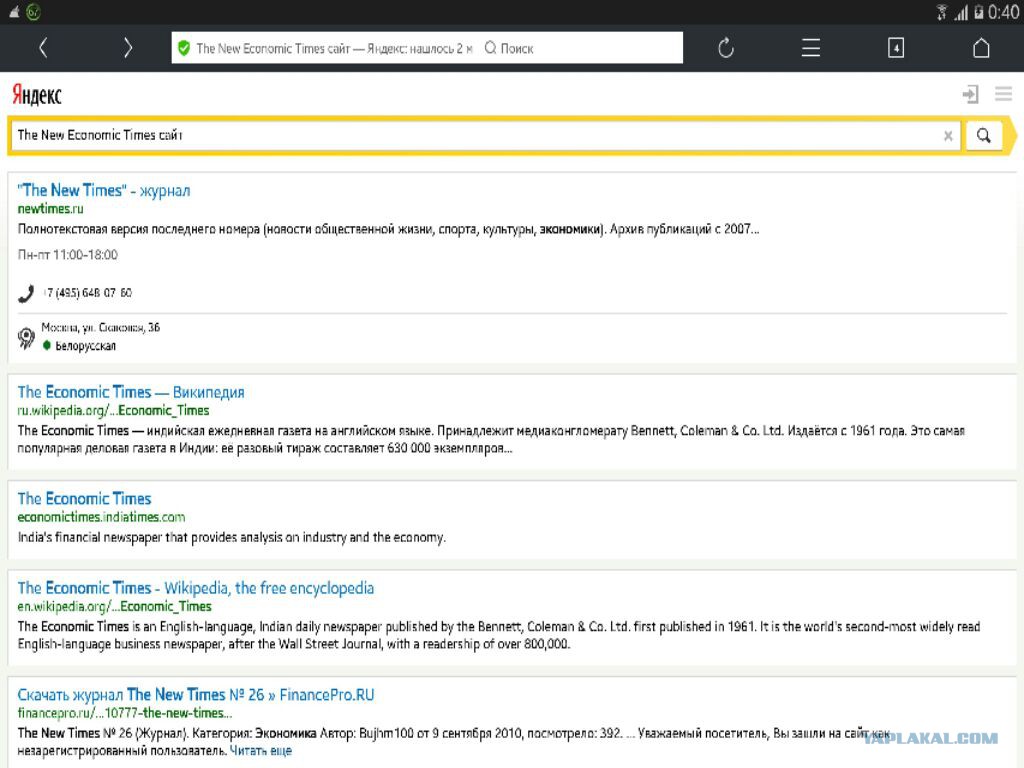
Task: Tap the Белорусская metro station label
Action: click(x=85, y=345)
